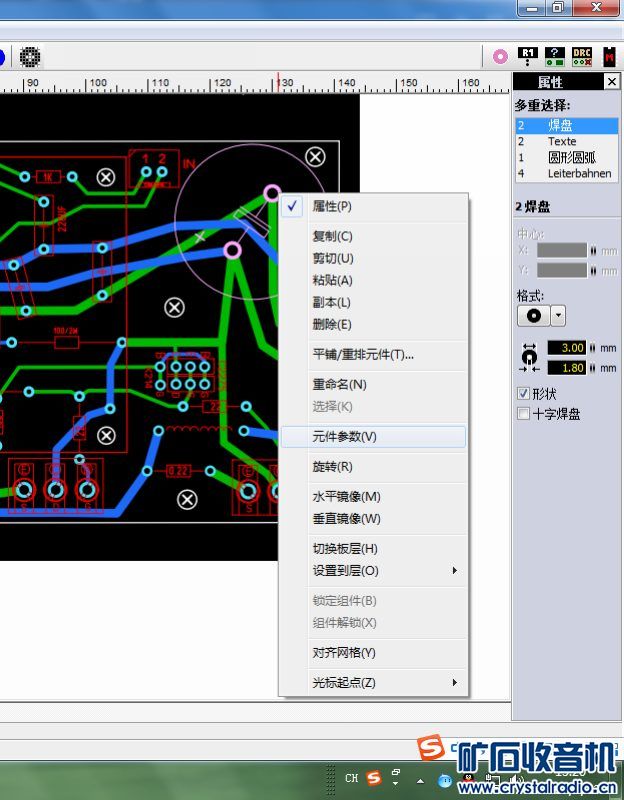This screenshot has width=624, height=800.
Task: Open 平铺/重排元件(T)... menu entry
Action: pos(373,354)
